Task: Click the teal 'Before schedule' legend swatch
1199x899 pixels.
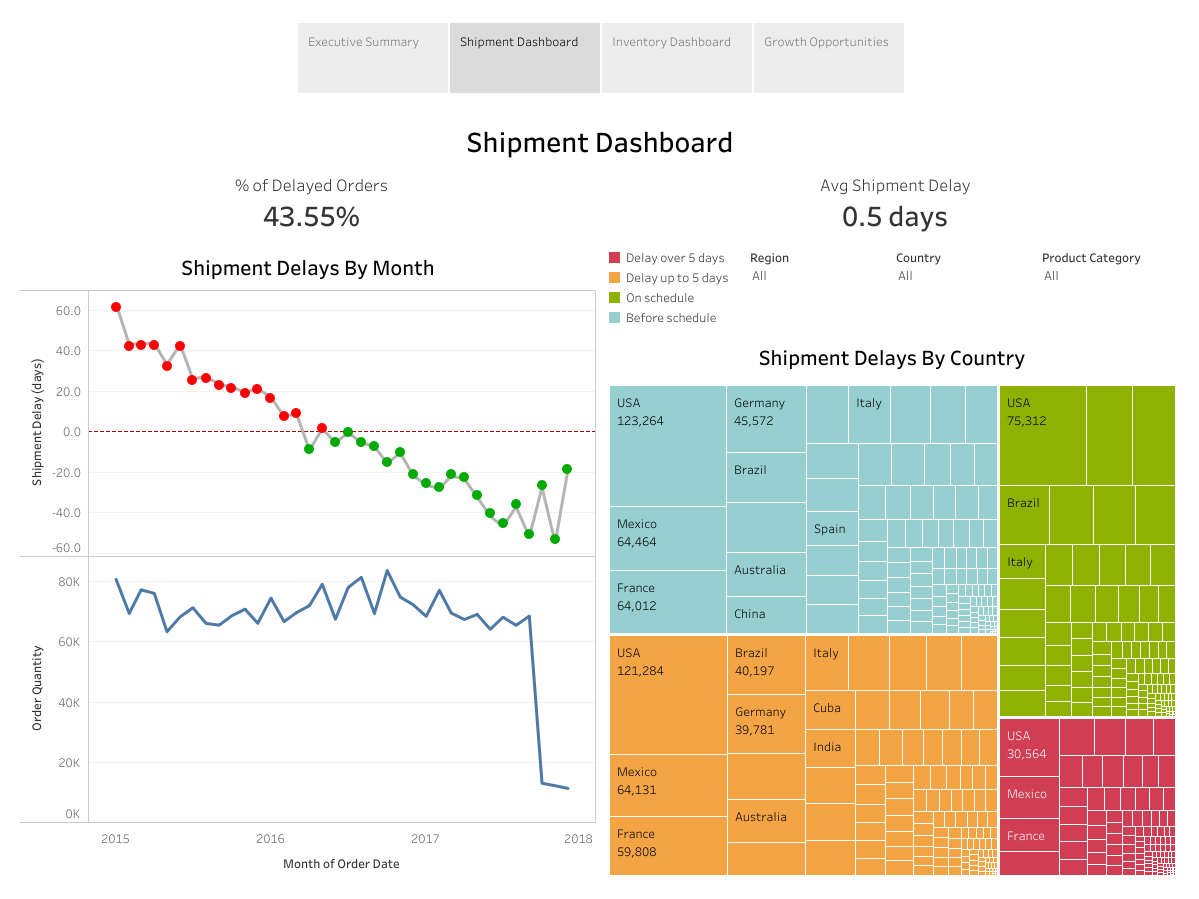Action: 615,317
